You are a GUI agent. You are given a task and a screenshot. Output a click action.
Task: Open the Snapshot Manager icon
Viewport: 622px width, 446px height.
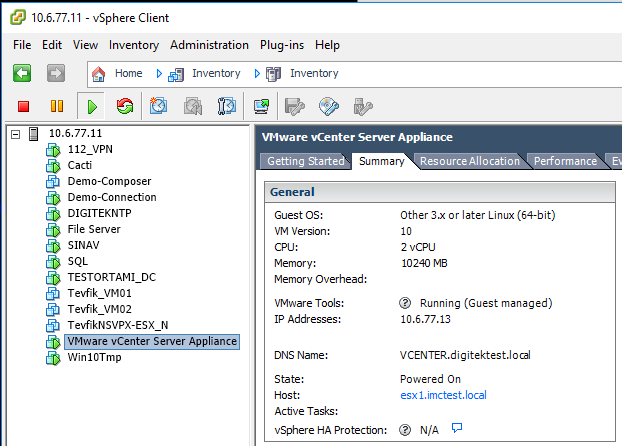click(227, 106)
